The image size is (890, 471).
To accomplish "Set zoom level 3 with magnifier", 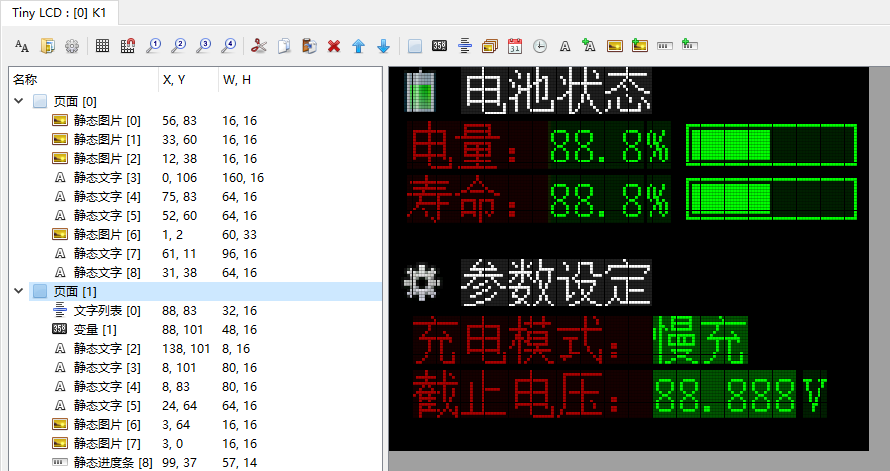I will click(203, 46).
